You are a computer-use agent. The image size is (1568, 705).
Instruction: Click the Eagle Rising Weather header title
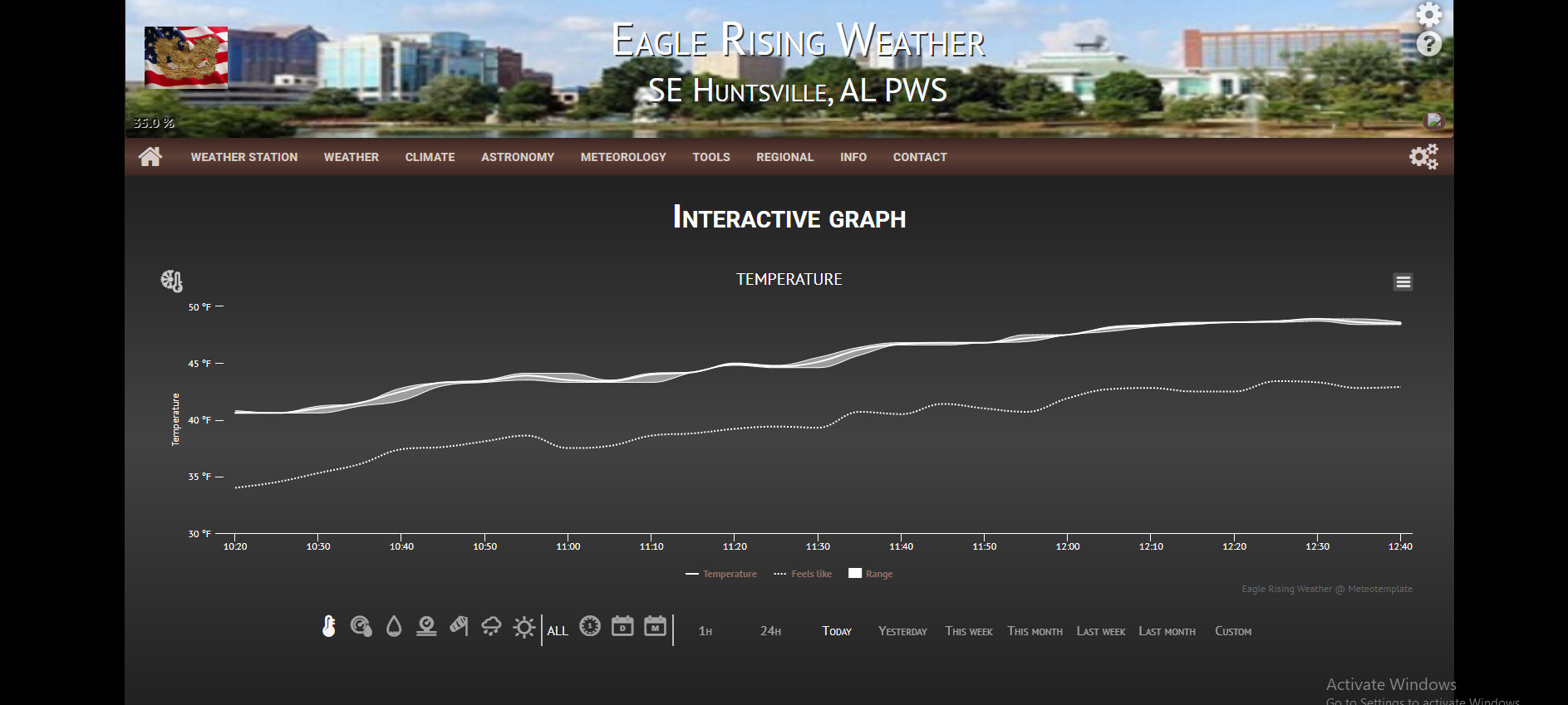coord(798,41)
